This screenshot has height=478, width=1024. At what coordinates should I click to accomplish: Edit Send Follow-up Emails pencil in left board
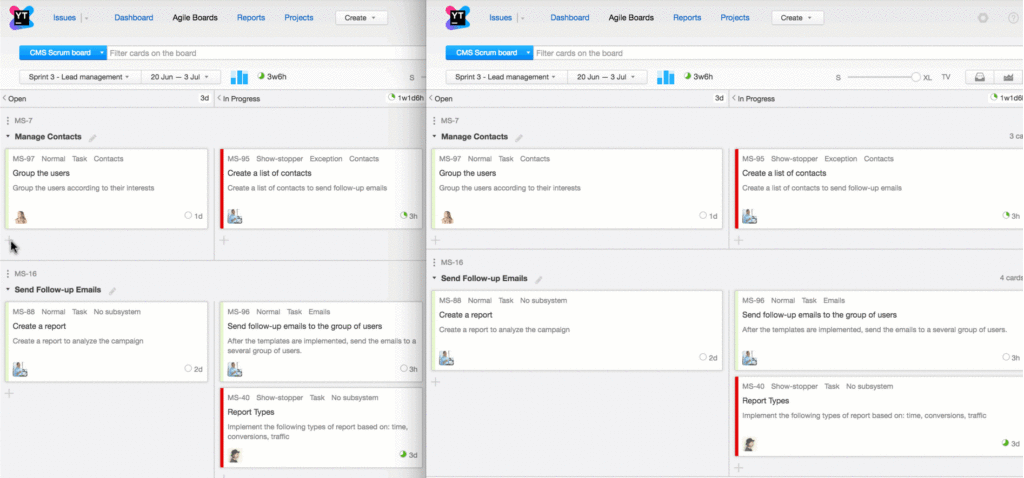pyautogui.click(x=112, y=291)
